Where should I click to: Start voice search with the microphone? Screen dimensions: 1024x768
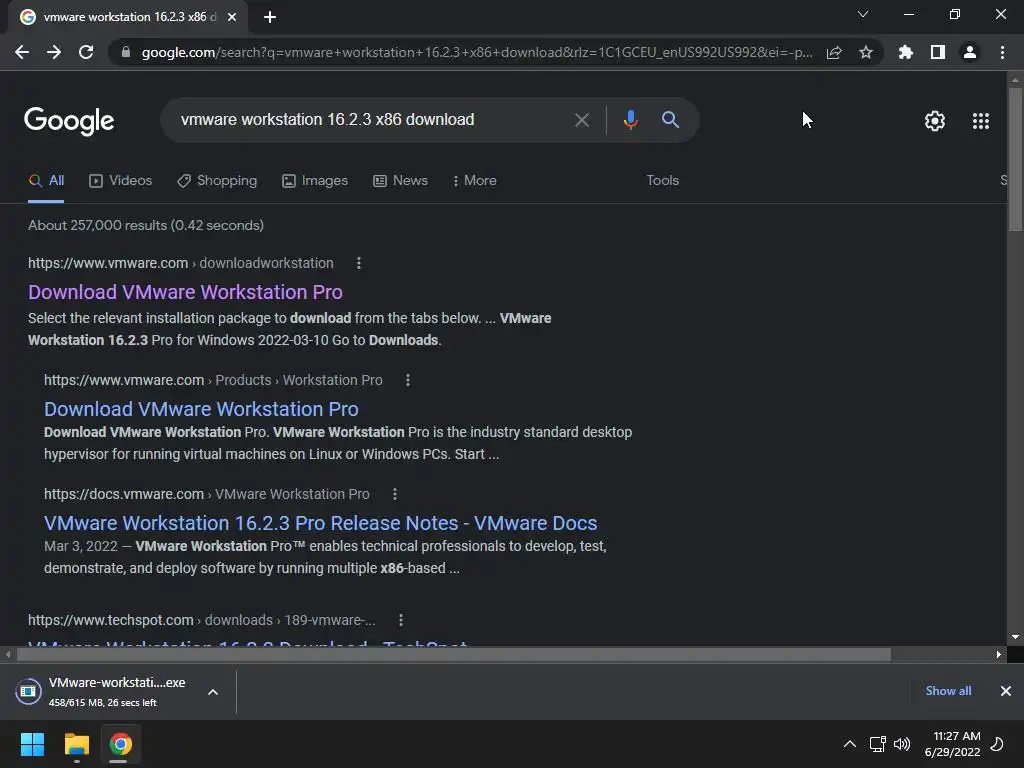(x=630, y=120)
